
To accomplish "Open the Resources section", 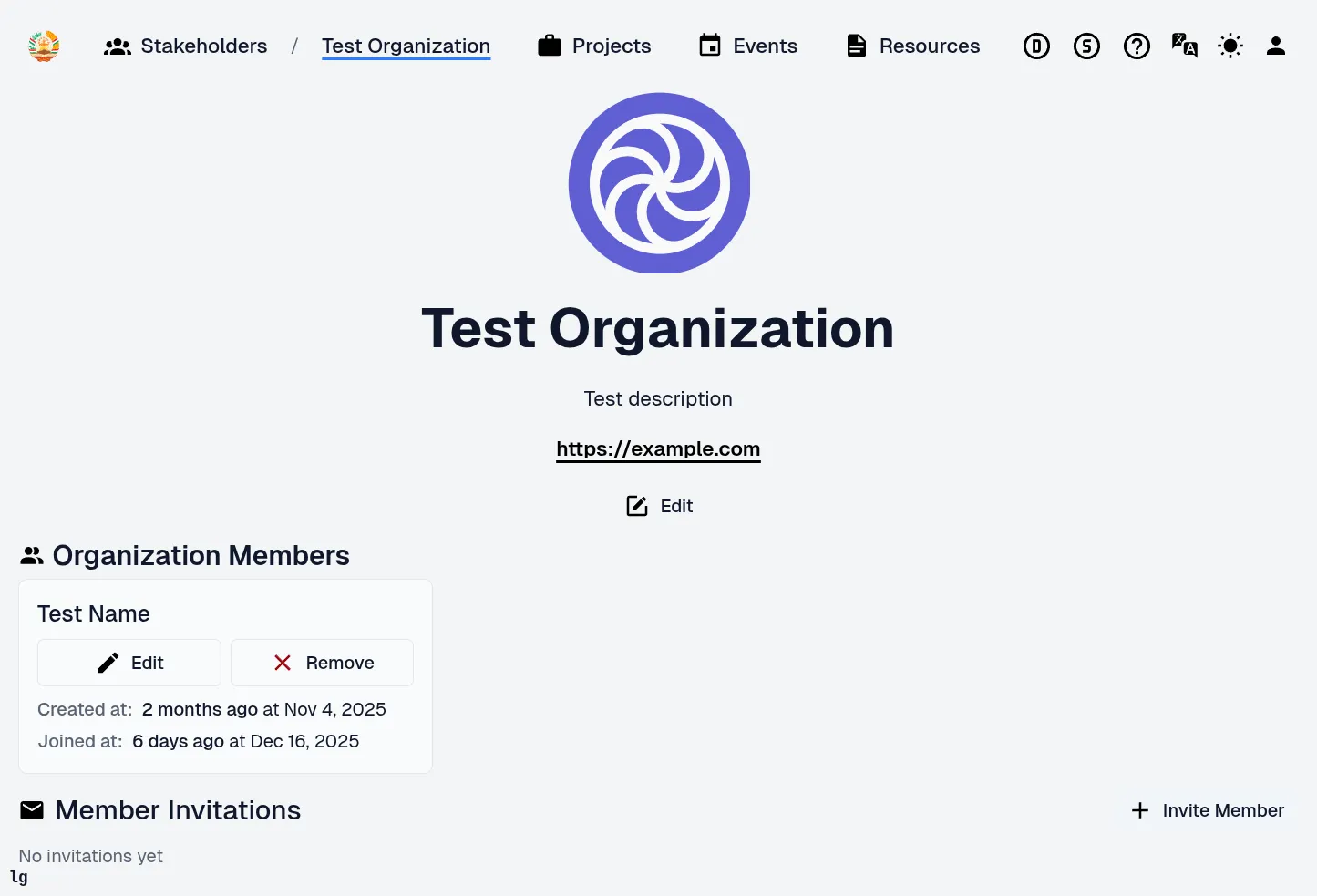I will coord(912,46).
